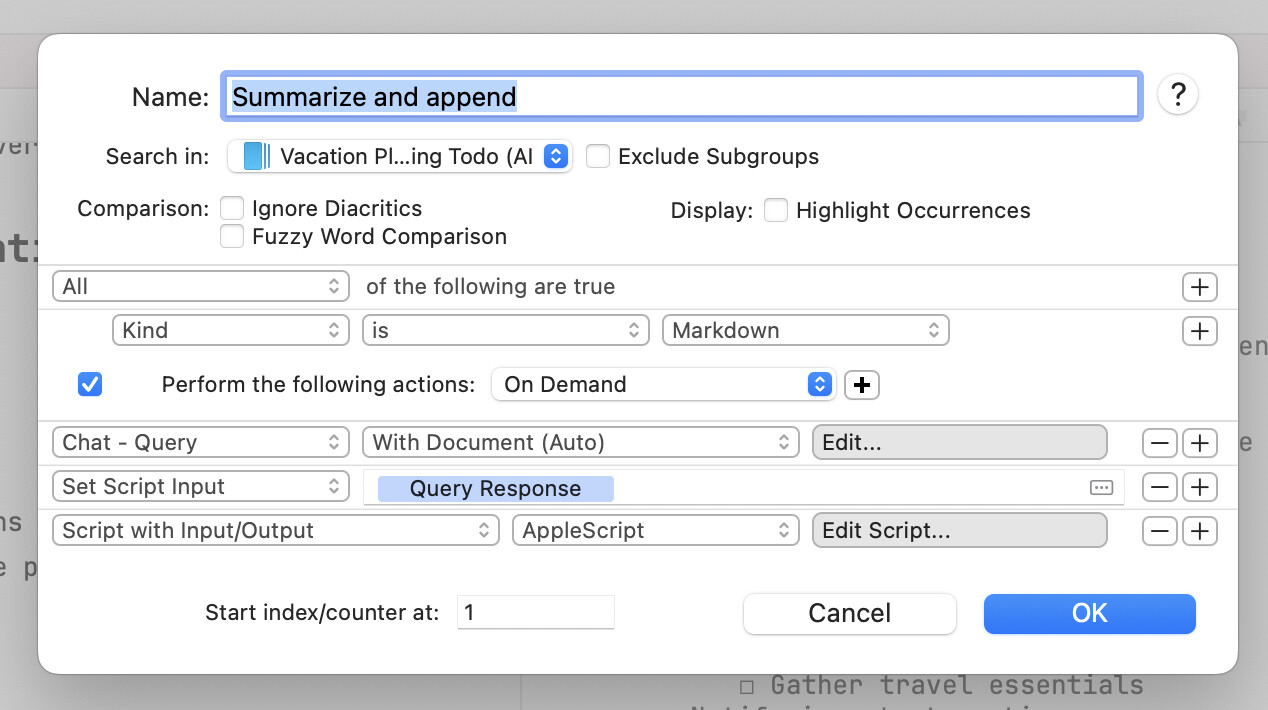Add condition with plus beside 'of the following are true'
This screenshot has width=1268, height=710.
coord(1199,287)
